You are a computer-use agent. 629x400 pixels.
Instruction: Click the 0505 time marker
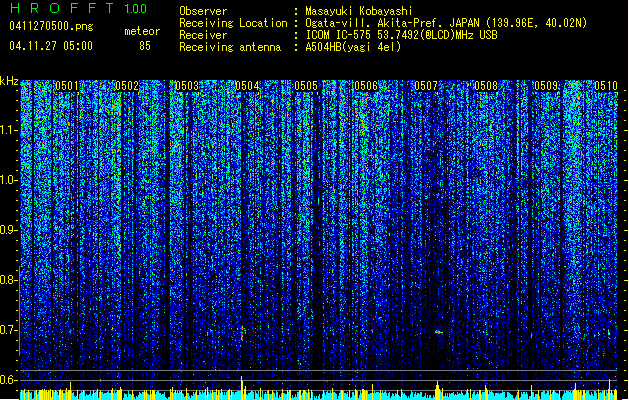pyautogui.click(x=306, y=86)
